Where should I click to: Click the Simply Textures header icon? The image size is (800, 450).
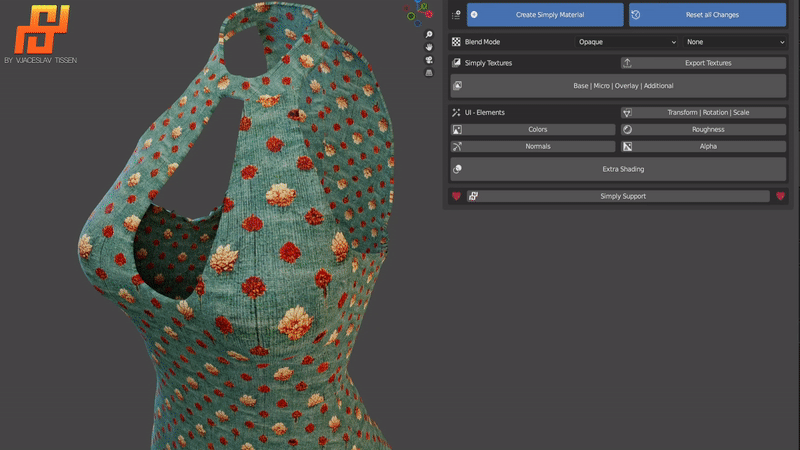coord(456,63)
